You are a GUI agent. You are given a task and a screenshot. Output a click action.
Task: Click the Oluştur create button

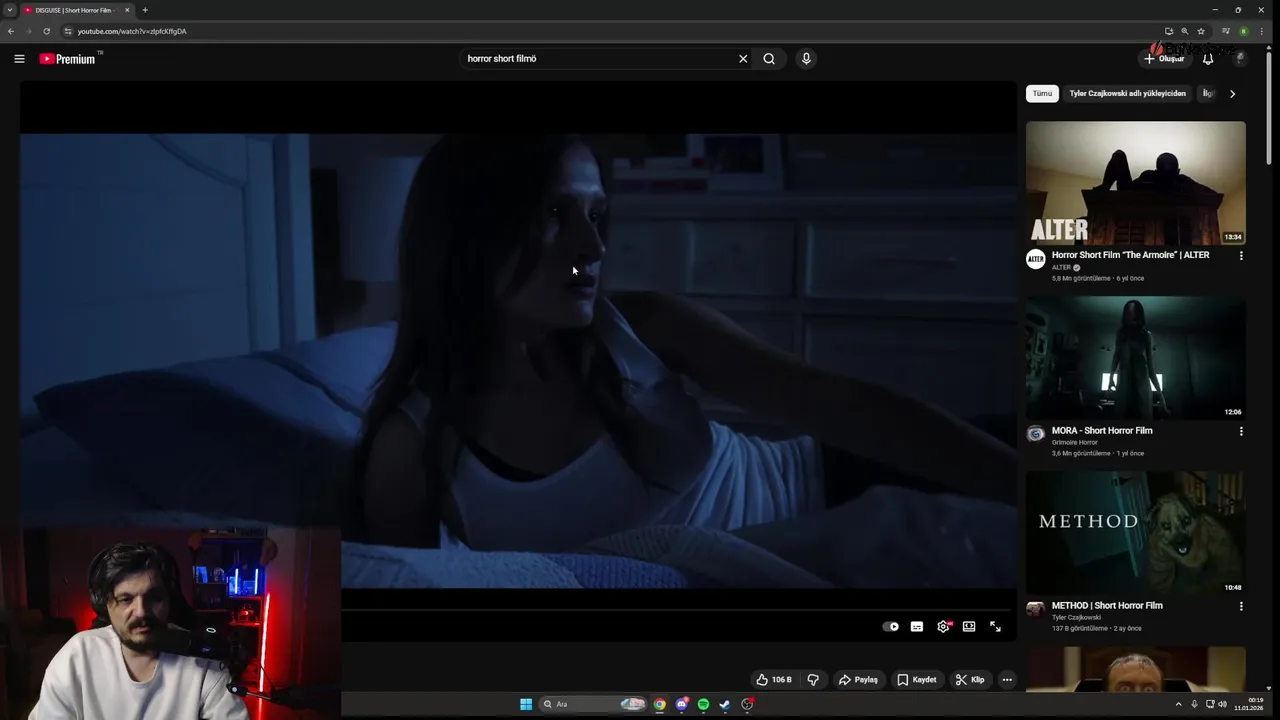pyautogui.click(x=1164, y=59)
